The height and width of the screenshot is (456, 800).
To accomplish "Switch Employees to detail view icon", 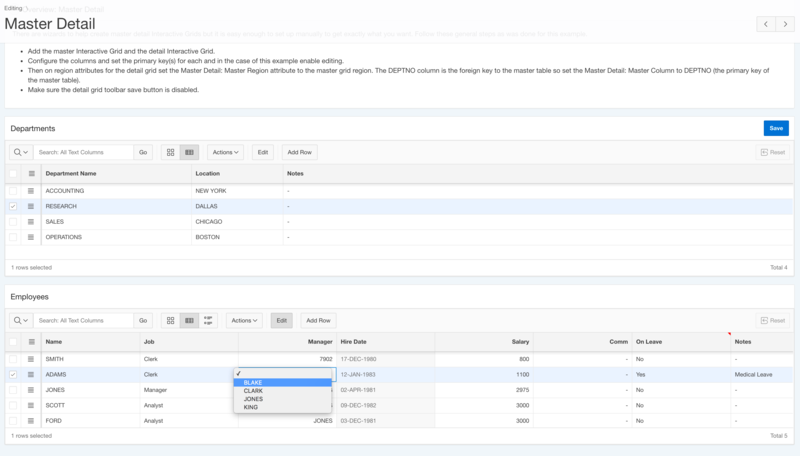I will tap(208, 320).
